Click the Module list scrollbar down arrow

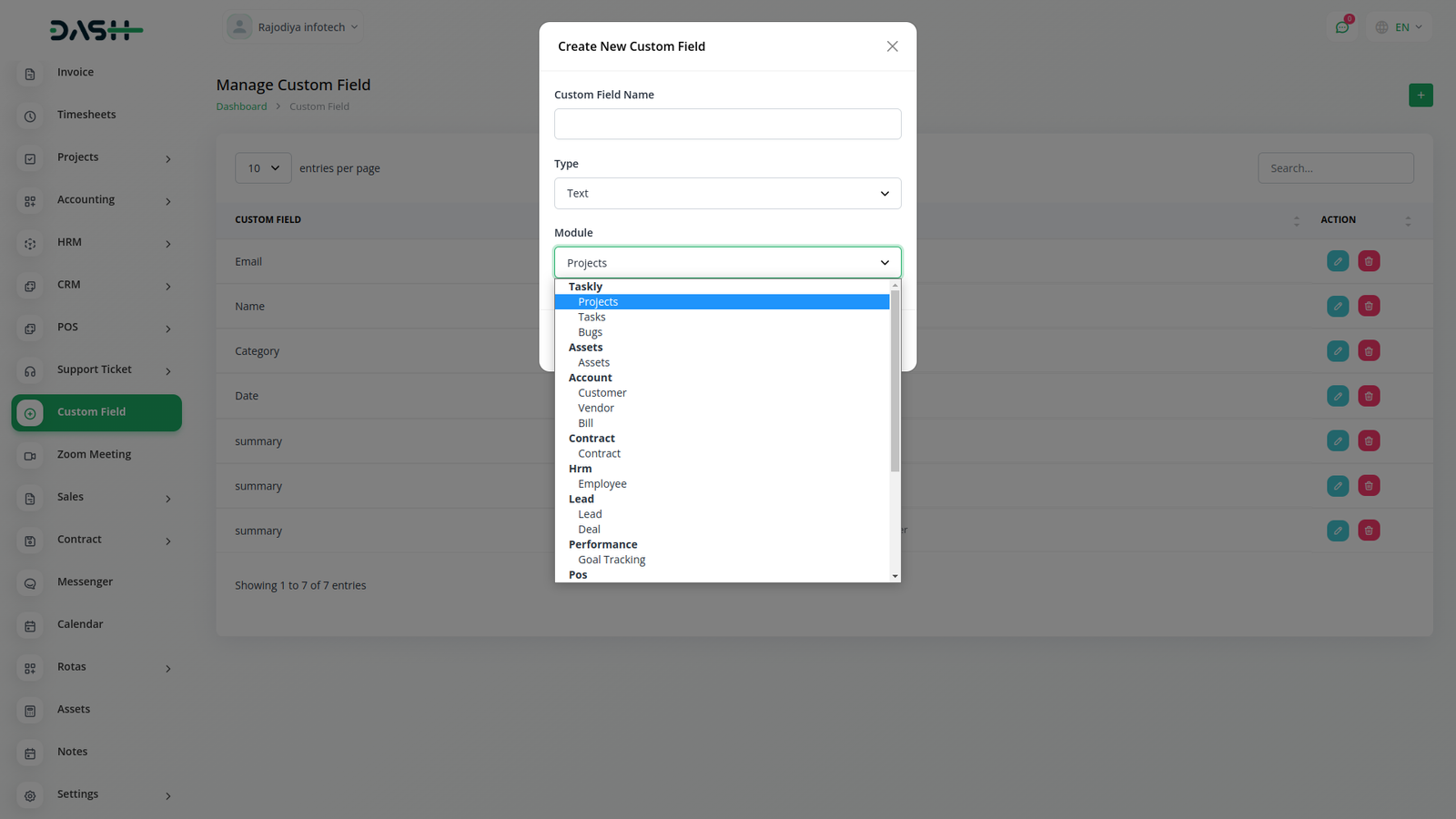[895, 576]
